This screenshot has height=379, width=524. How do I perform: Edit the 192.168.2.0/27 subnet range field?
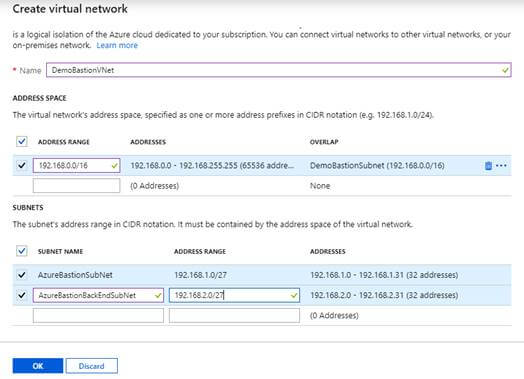[234, 295]
